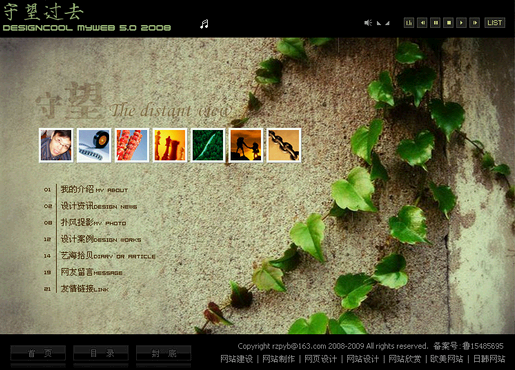Viewport: 515px width, 370px height.
Task: Skip to the previous music track
Action: [422, 23]
